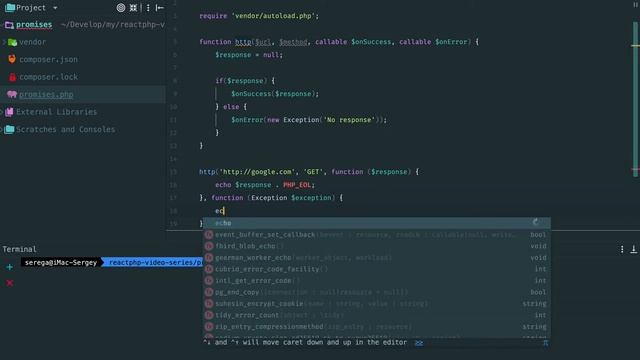The image size is (640, 360).
Task: Click serega@iMac-Sergey in terminal prompt
Action: tap(61, 262)
